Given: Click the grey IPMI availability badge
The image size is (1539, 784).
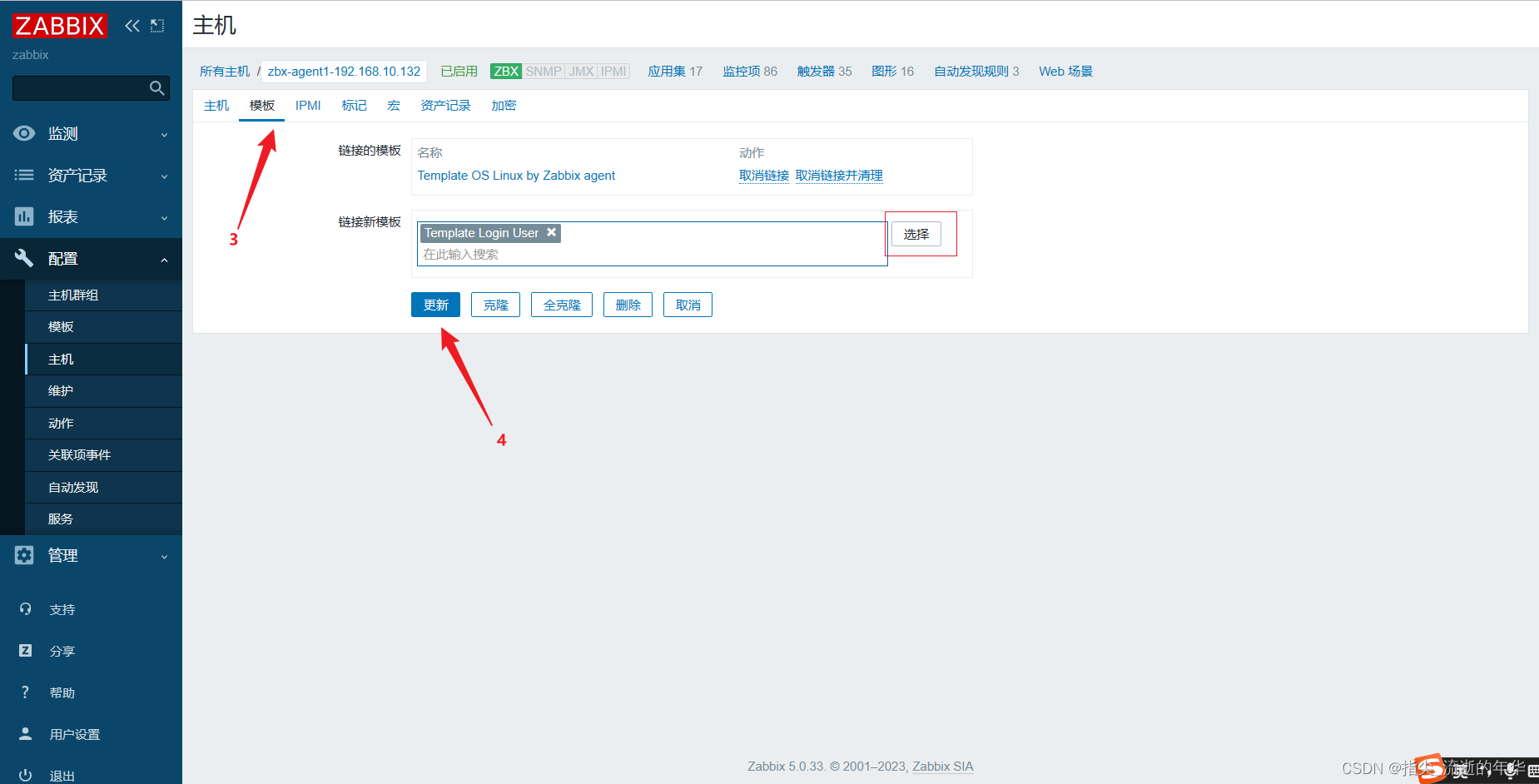Looking at the screenshot, I should click(613, 72).
